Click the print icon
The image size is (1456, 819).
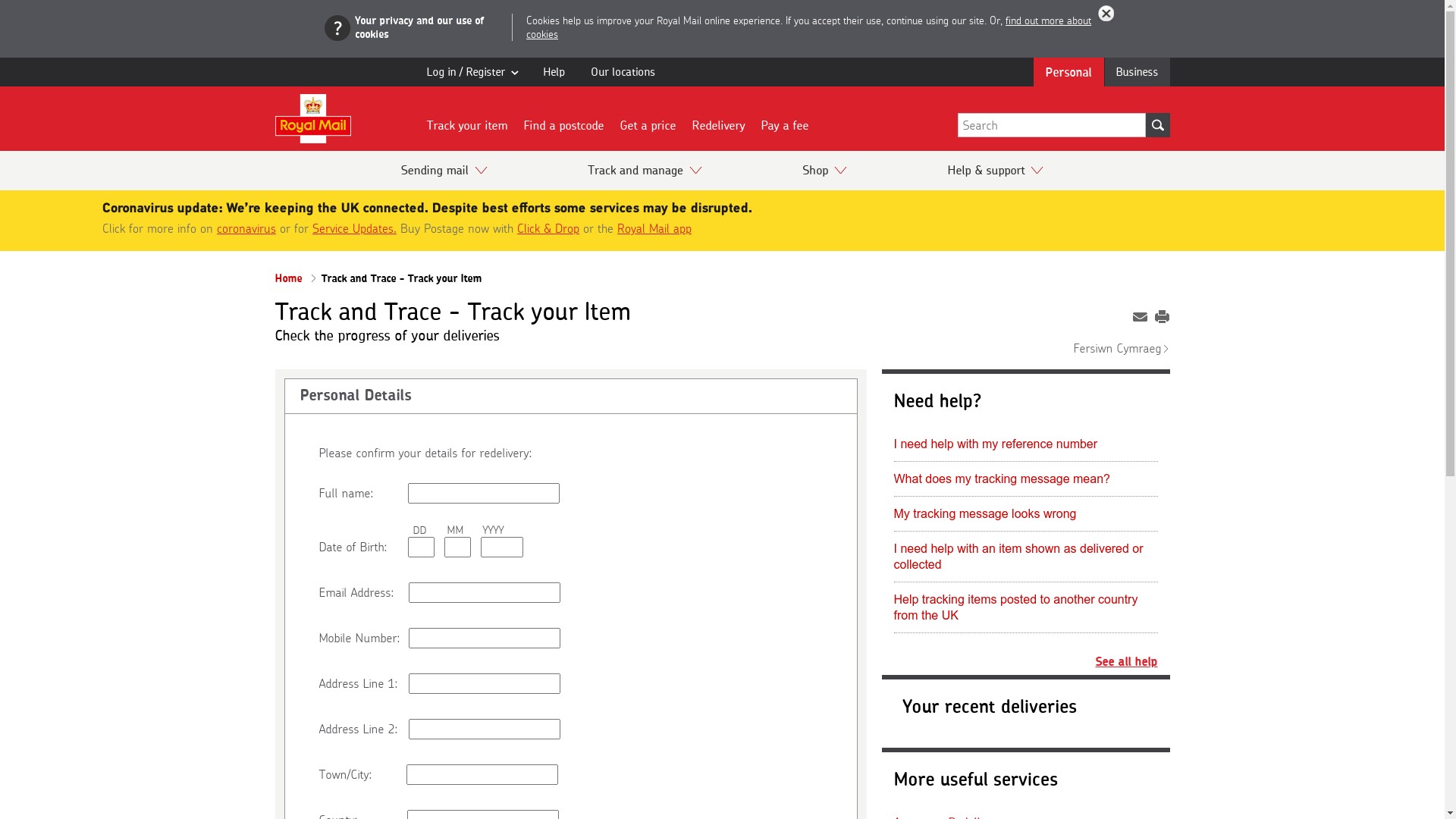point(1162,316)
